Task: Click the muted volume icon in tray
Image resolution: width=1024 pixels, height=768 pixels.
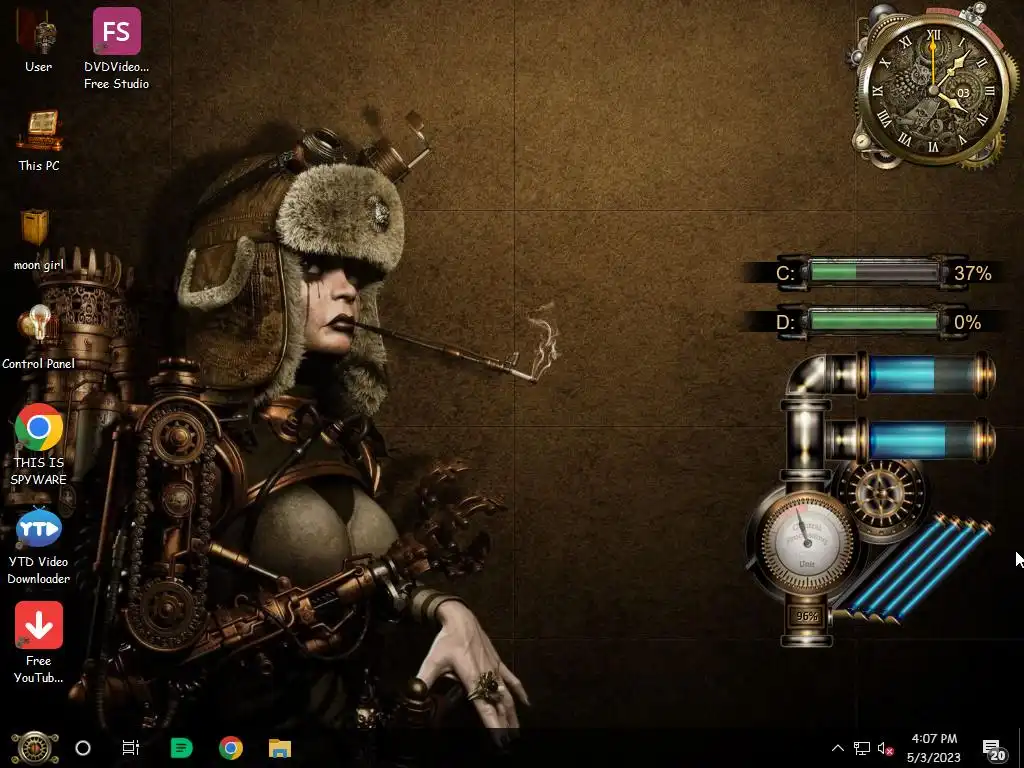Action: coord(886,748)
